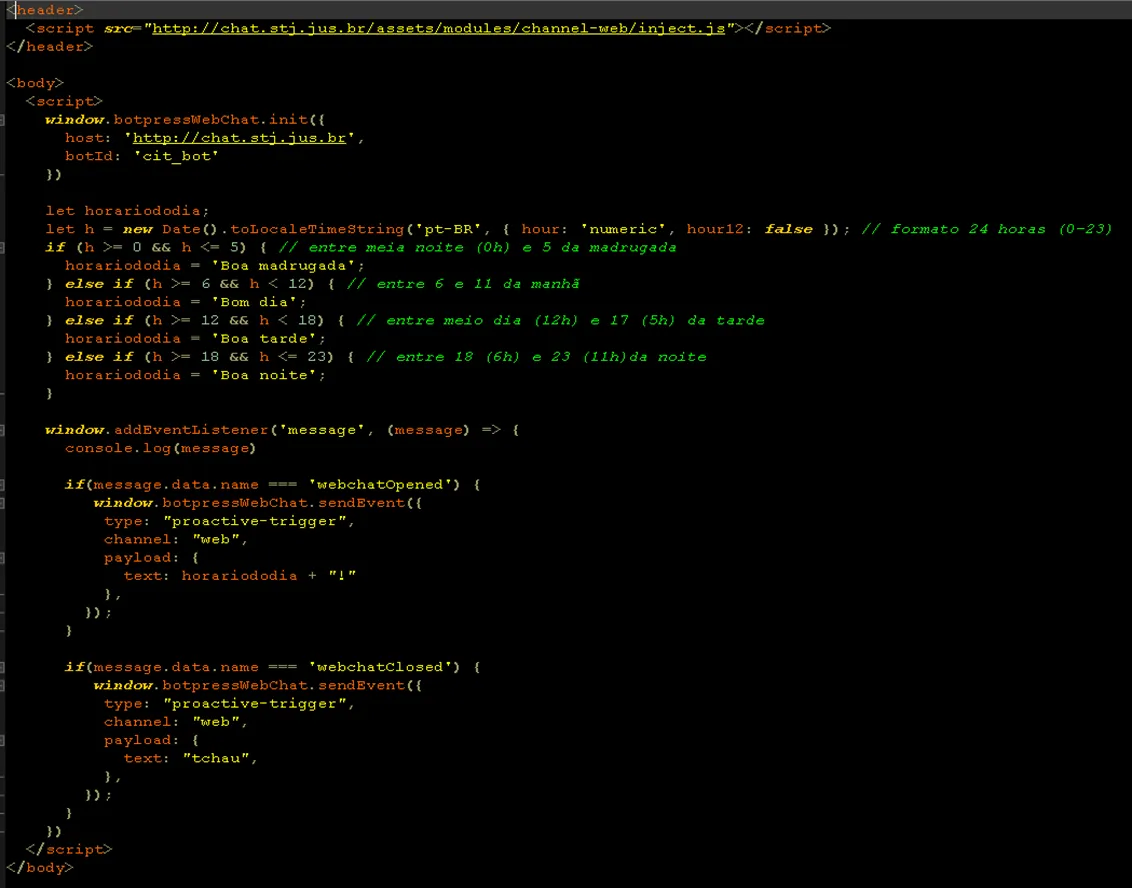Collapse the fold at 'webchatClosed' if line
This screenshot has height=888, width=1132.
point(2,667)
